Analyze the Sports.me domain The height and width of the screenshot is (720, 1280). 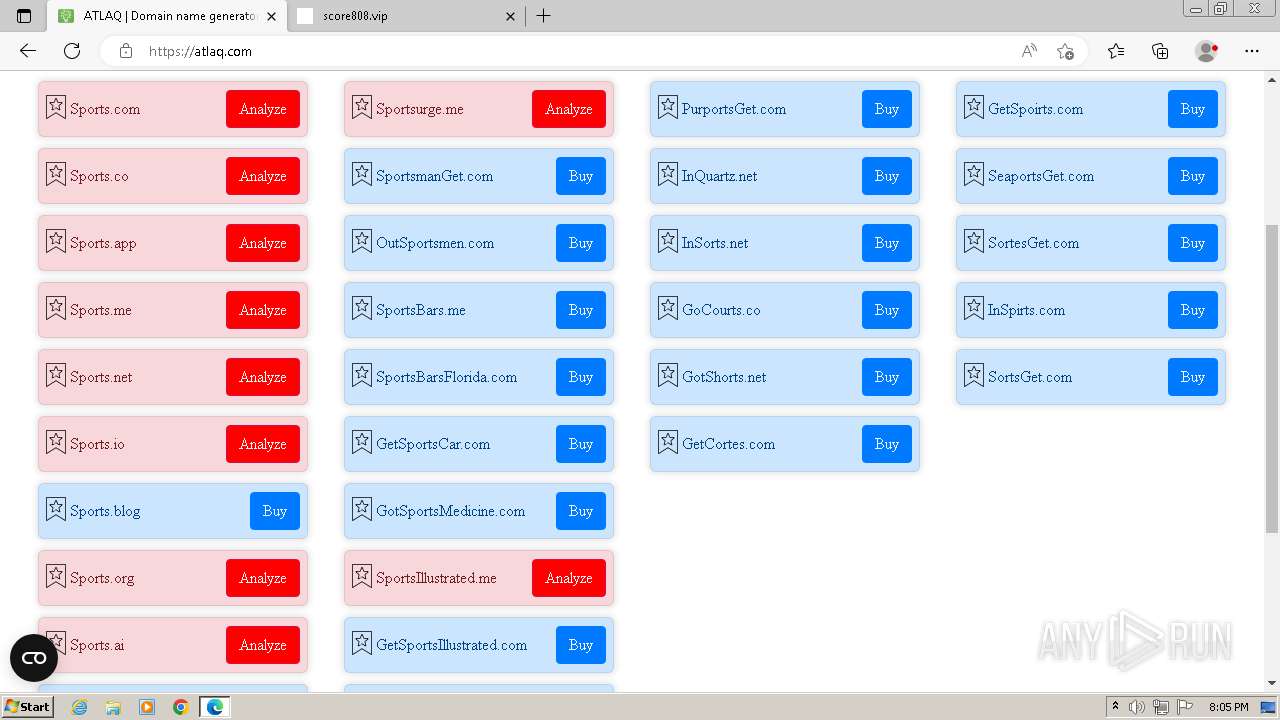pos(263,310)
